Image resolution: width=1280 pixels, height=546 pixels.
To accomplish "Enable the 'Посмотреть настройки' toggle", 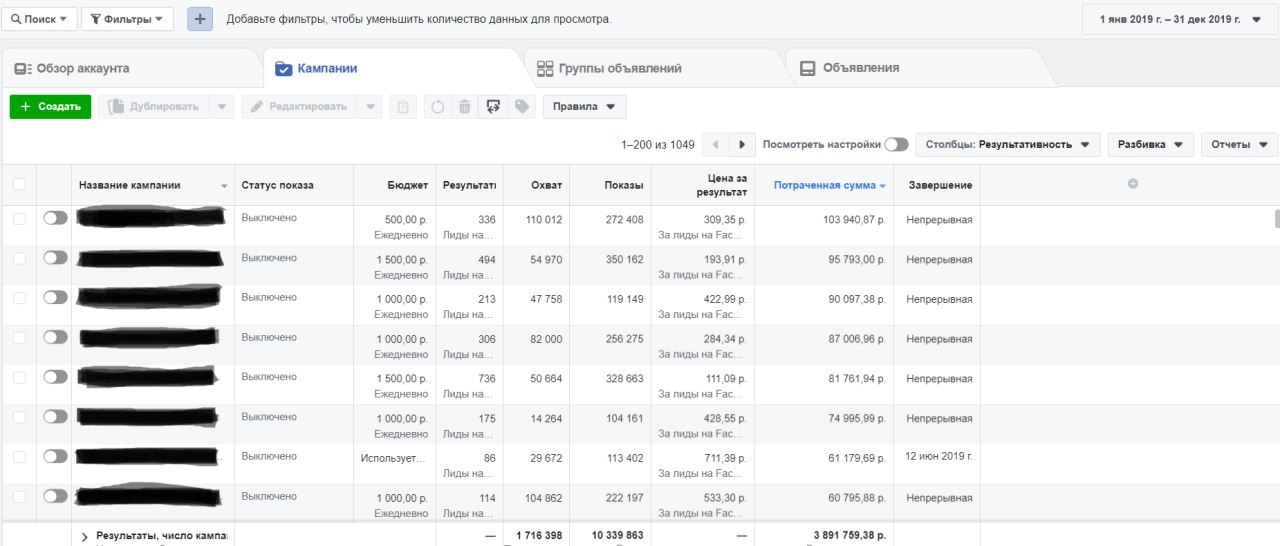I will pyautogui.click(x=896, y=145).
